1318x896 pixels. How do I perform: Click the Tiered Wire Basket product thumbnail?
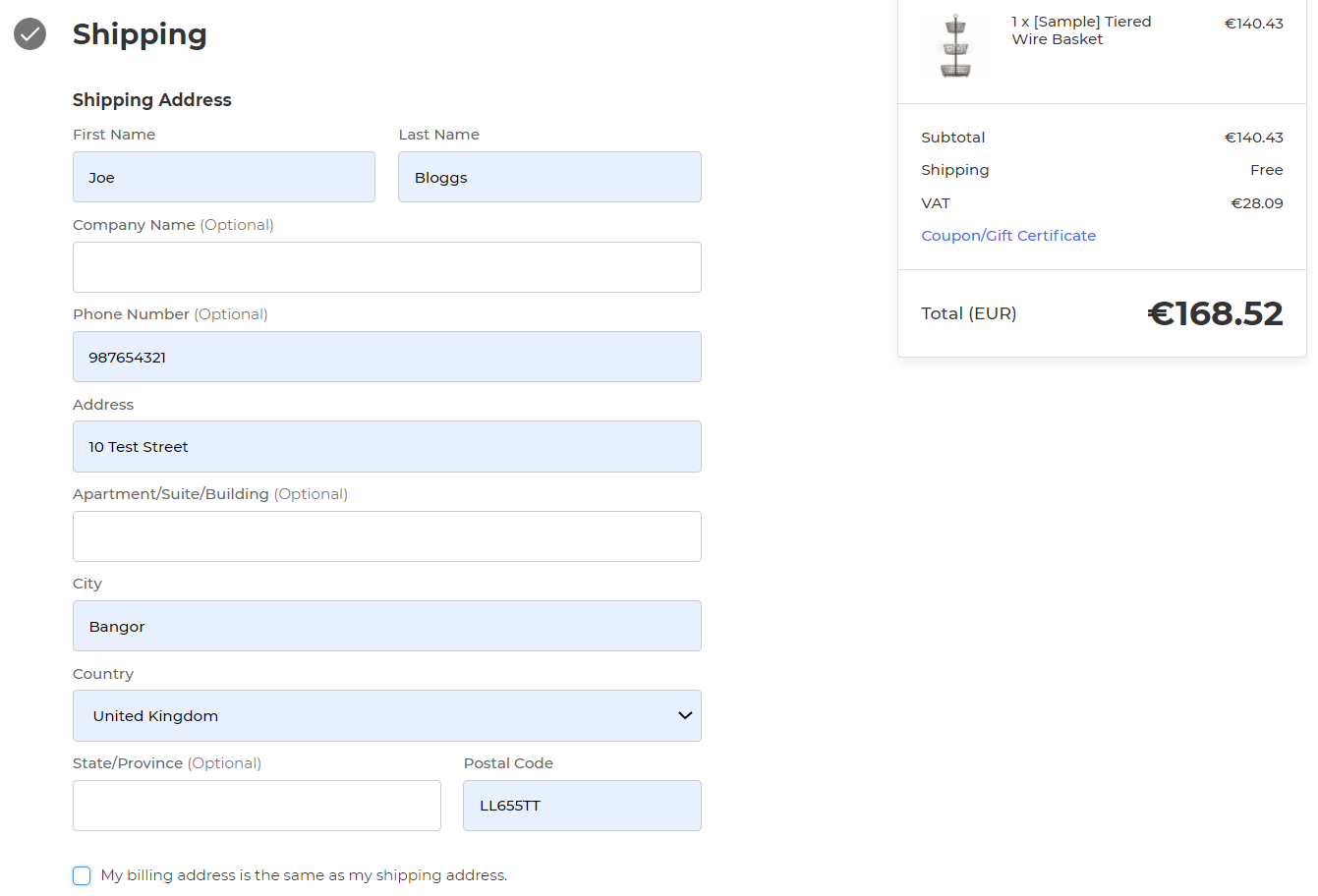click(955, 45)
